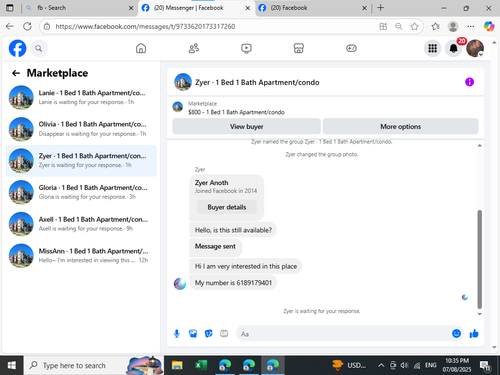The height and width of the screenshot is (375, 500).
Task: Go to Facebook Home icon
Action: coord(141,49)
